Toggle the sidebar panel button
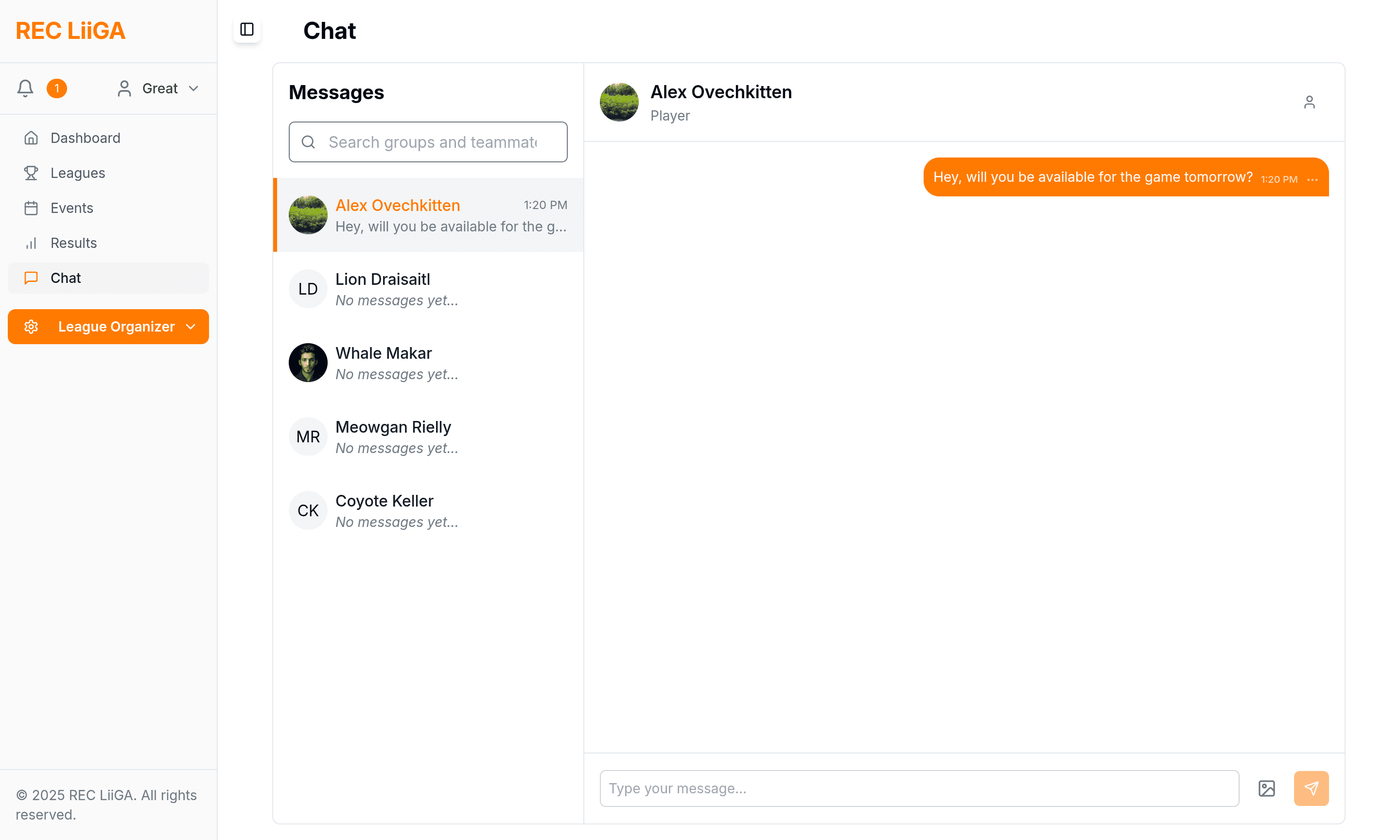The height and width of the screenshot is (840, 1400). tap(247, 30)
